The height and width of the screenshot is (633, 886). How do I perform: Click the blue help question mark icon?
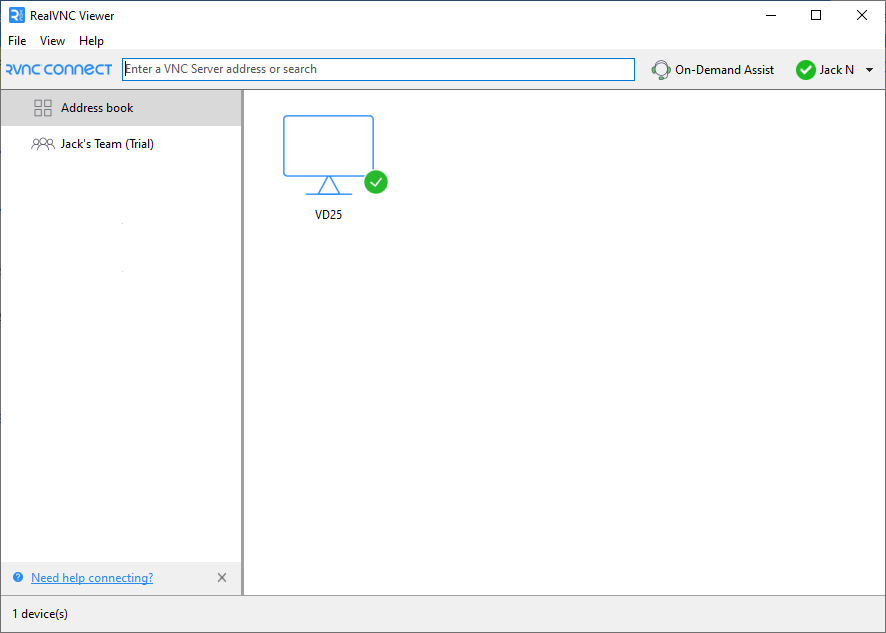18,577
